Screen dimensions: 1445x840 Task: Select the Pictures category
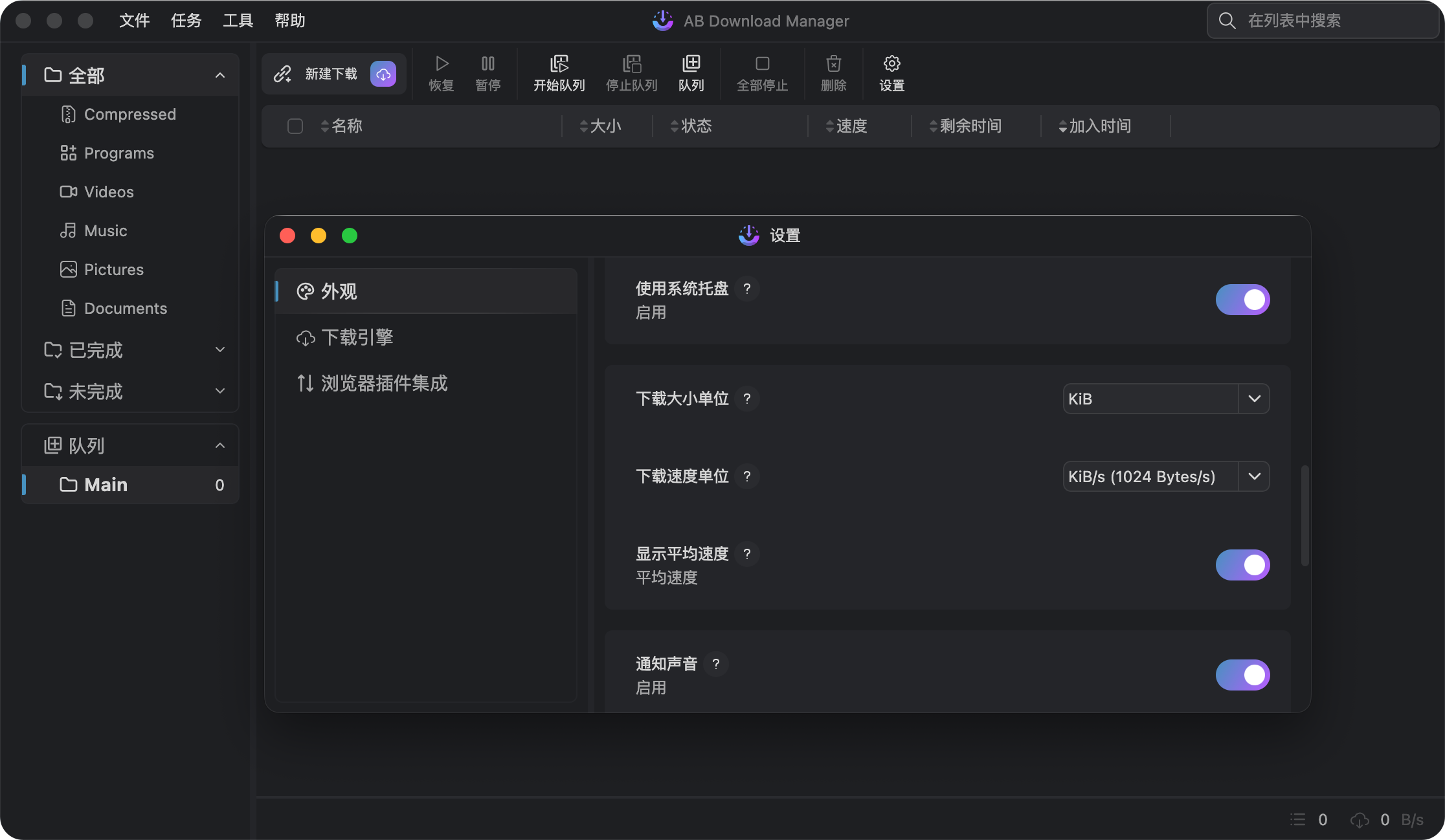click(131, 270)
